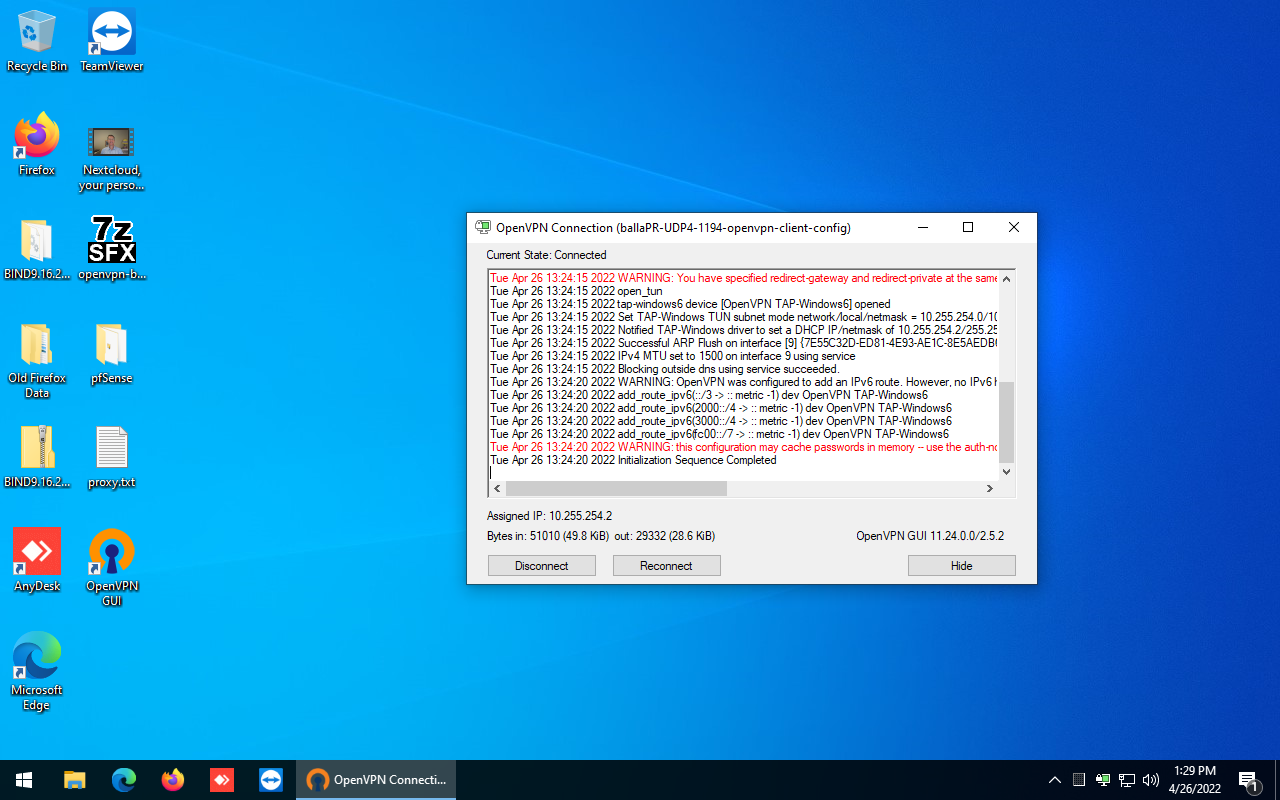Select the Nextcloud video file thumbnail
The height and width of the screenshot is (800, 1280).
[x=112, y=142]
